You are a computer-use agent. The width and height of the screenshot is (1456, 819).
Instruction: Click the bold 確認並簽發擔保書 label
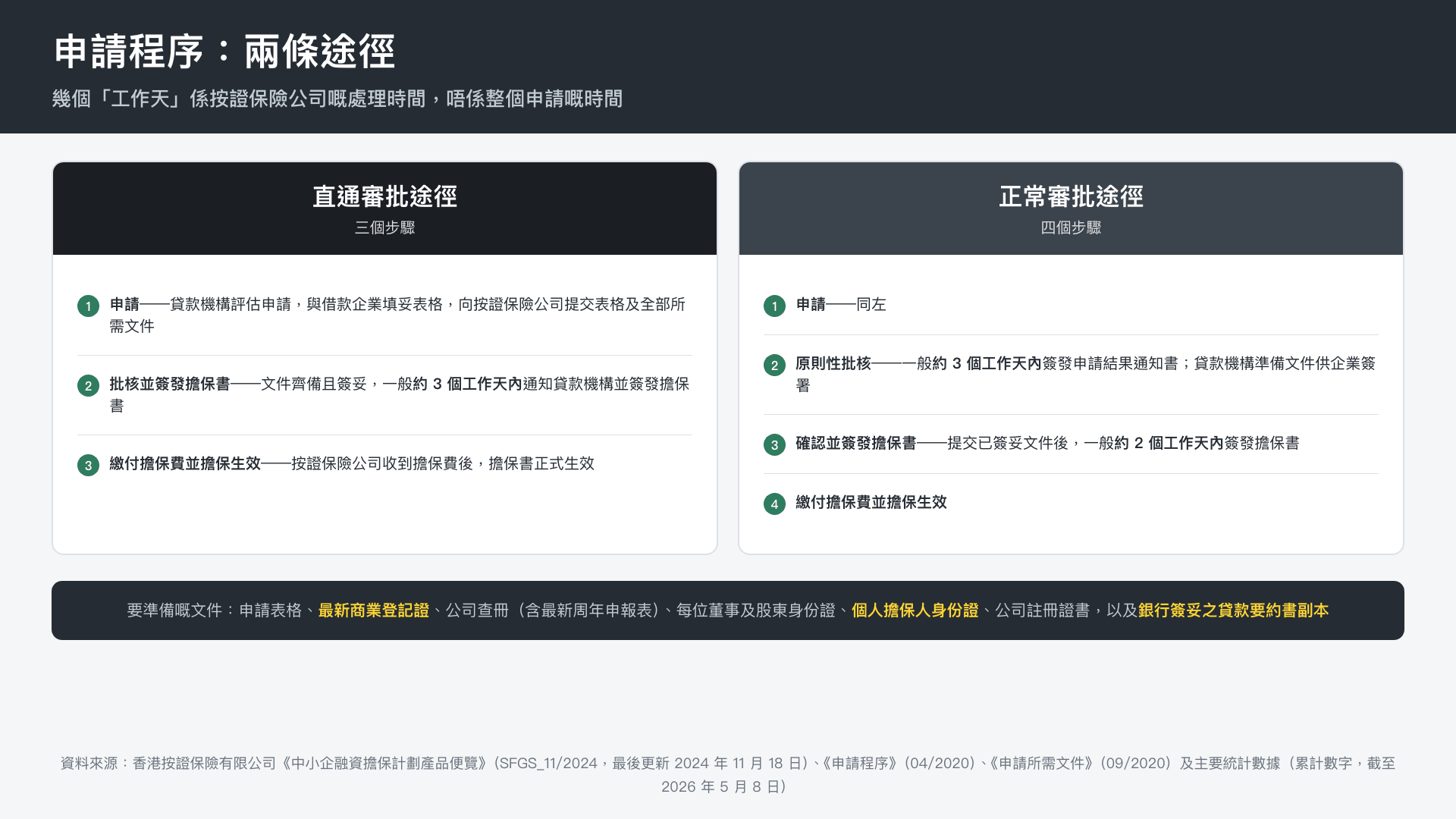pyautogui.click(x=856, y=443)
